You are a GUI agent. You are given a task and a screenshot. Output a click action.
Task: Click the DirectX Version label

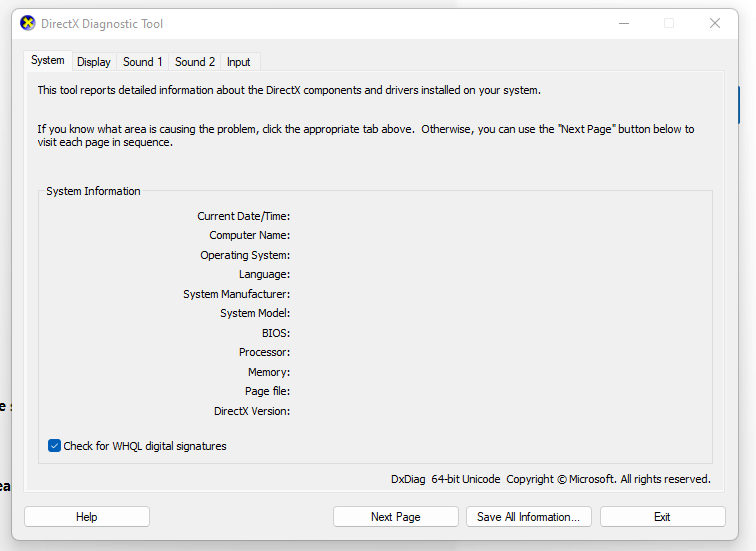[252, 411]
